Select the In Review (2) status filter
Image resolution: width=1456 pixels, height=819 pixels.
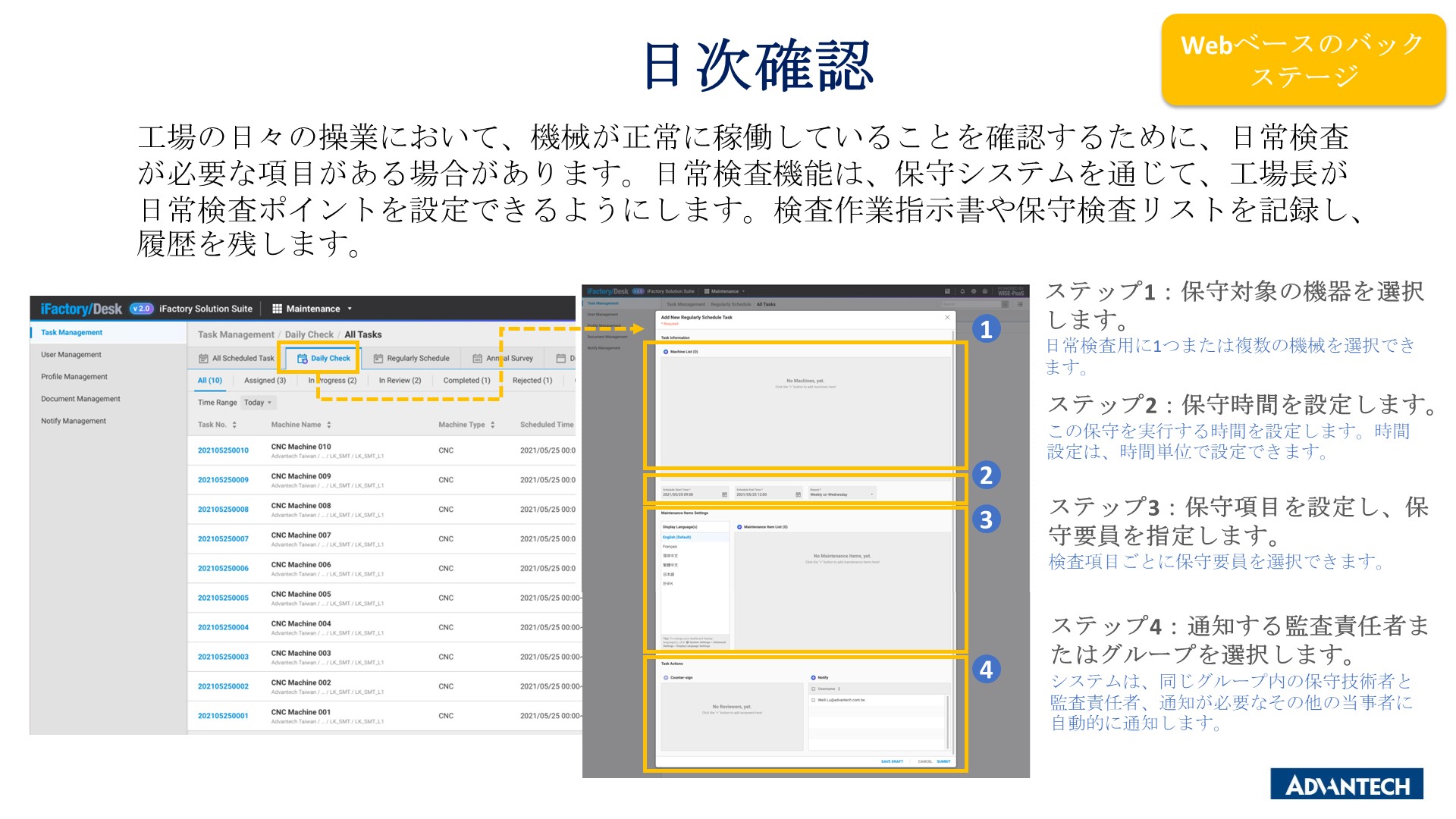[400, 381]
